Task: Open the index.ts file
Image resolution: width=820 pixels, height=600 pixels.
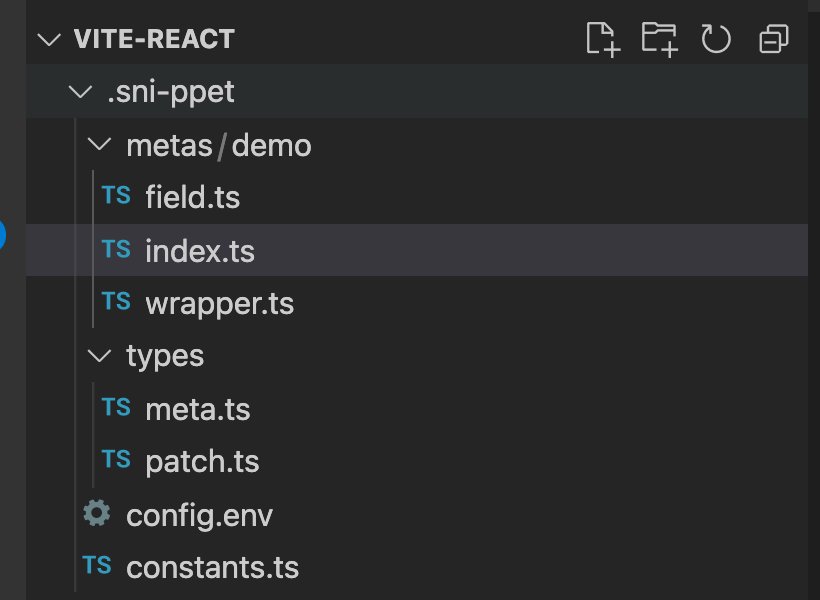Action: [417, 250]
